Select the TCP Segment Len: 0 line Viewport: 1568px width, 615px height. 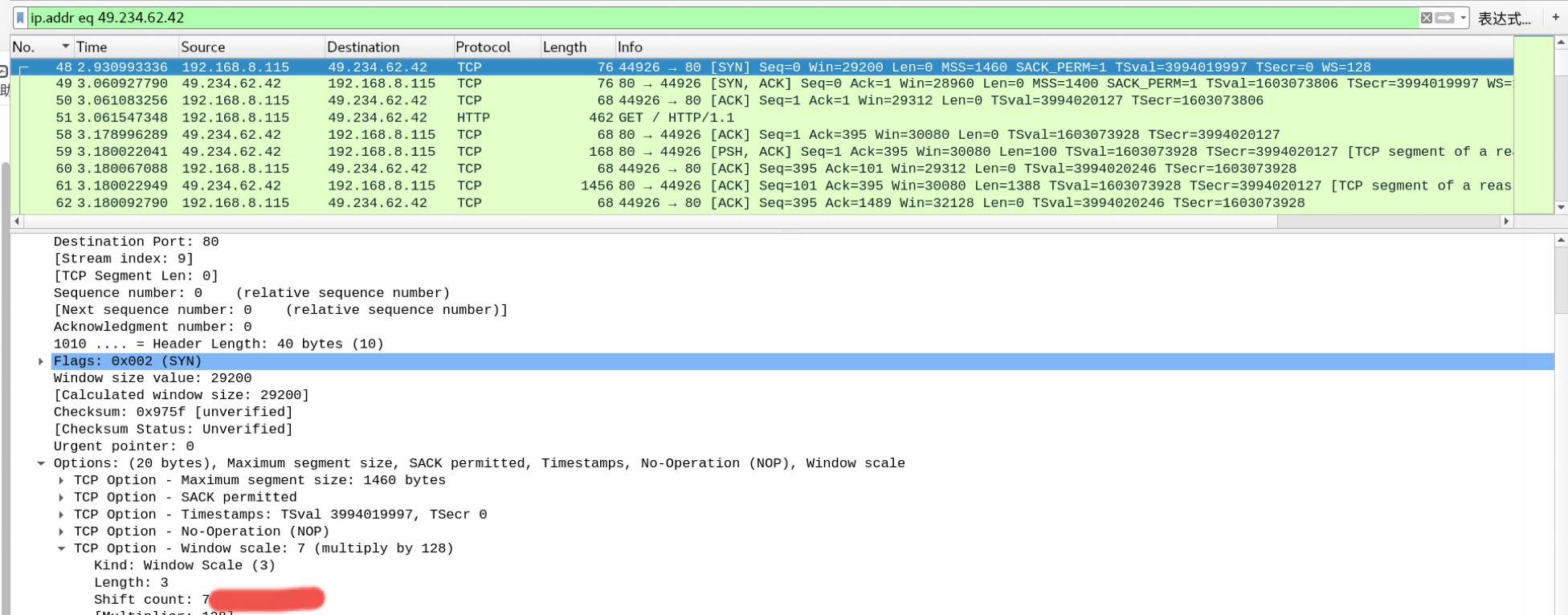click(136, 275)
